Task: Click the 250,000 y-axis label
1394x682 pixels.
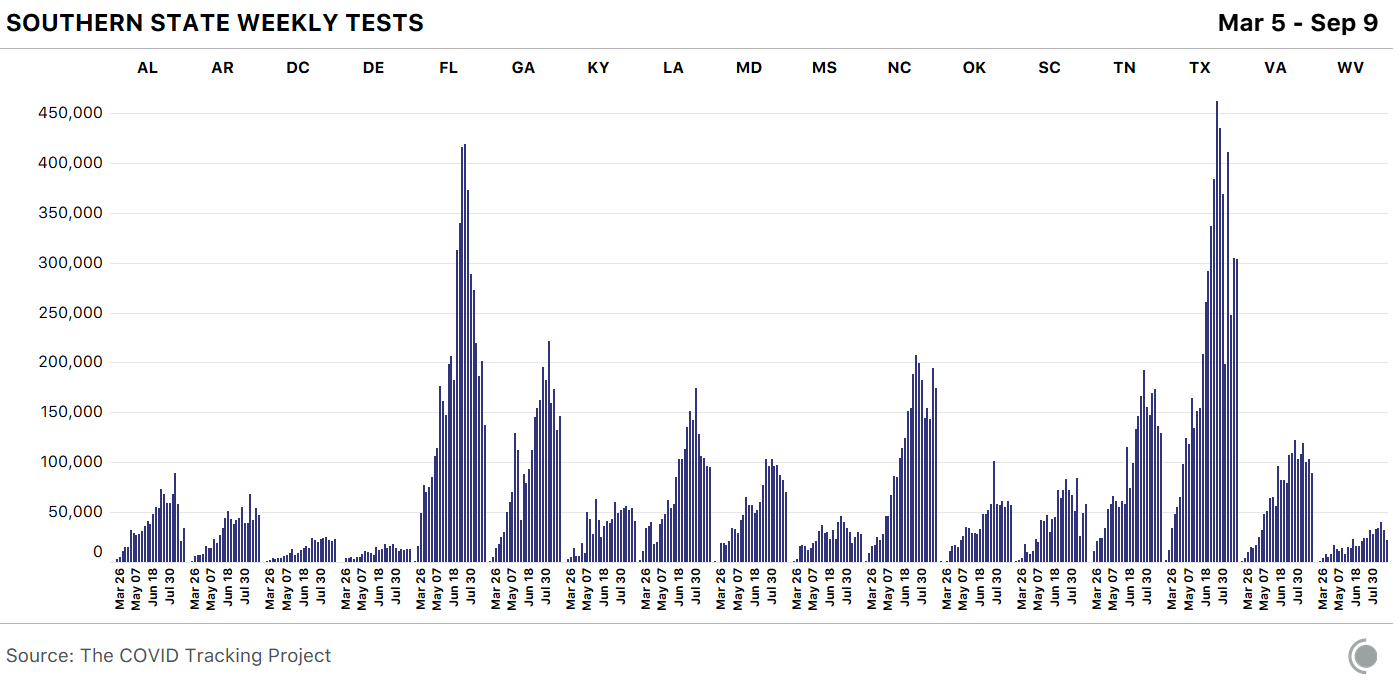Action: [x=70, y=312]
